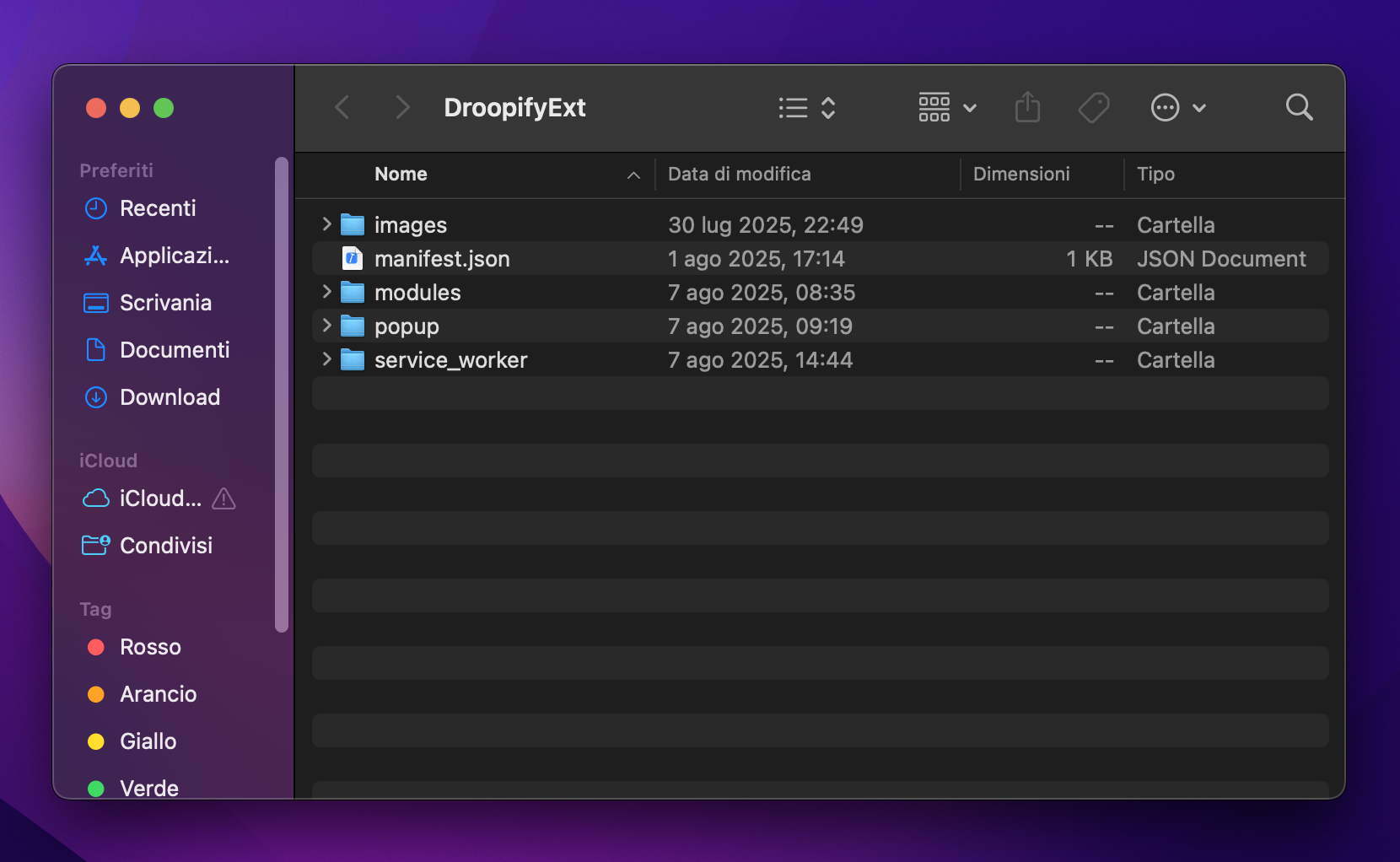1400x862 pixels.
Task: Select the images folder icon
Action: click(x=353, y=224)
